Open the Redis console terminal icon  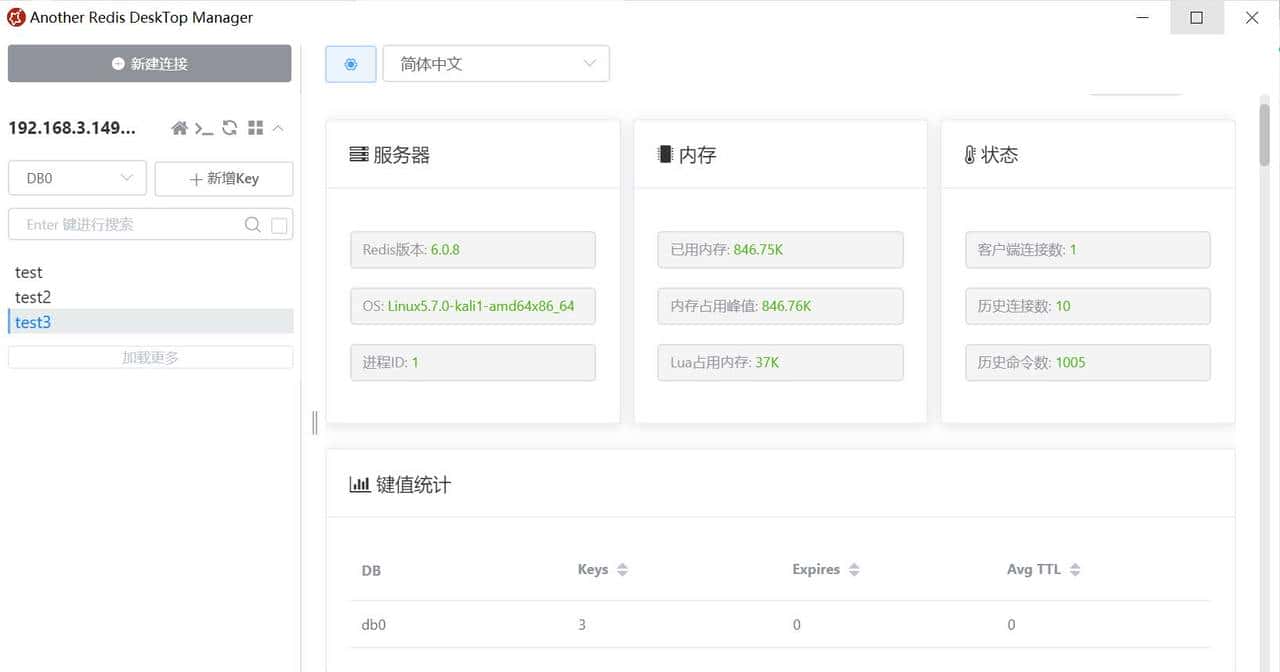tap(204, 128)
